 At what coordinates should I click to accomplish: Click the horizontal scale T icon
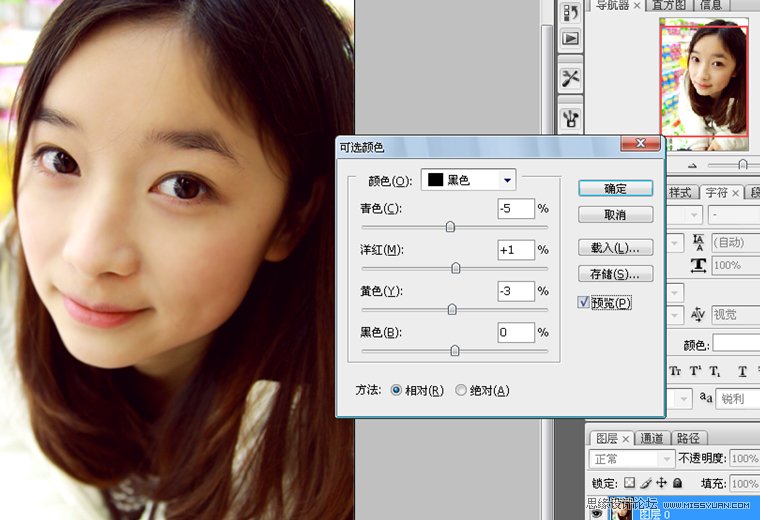pyautogui.click(x=698, y=265)
